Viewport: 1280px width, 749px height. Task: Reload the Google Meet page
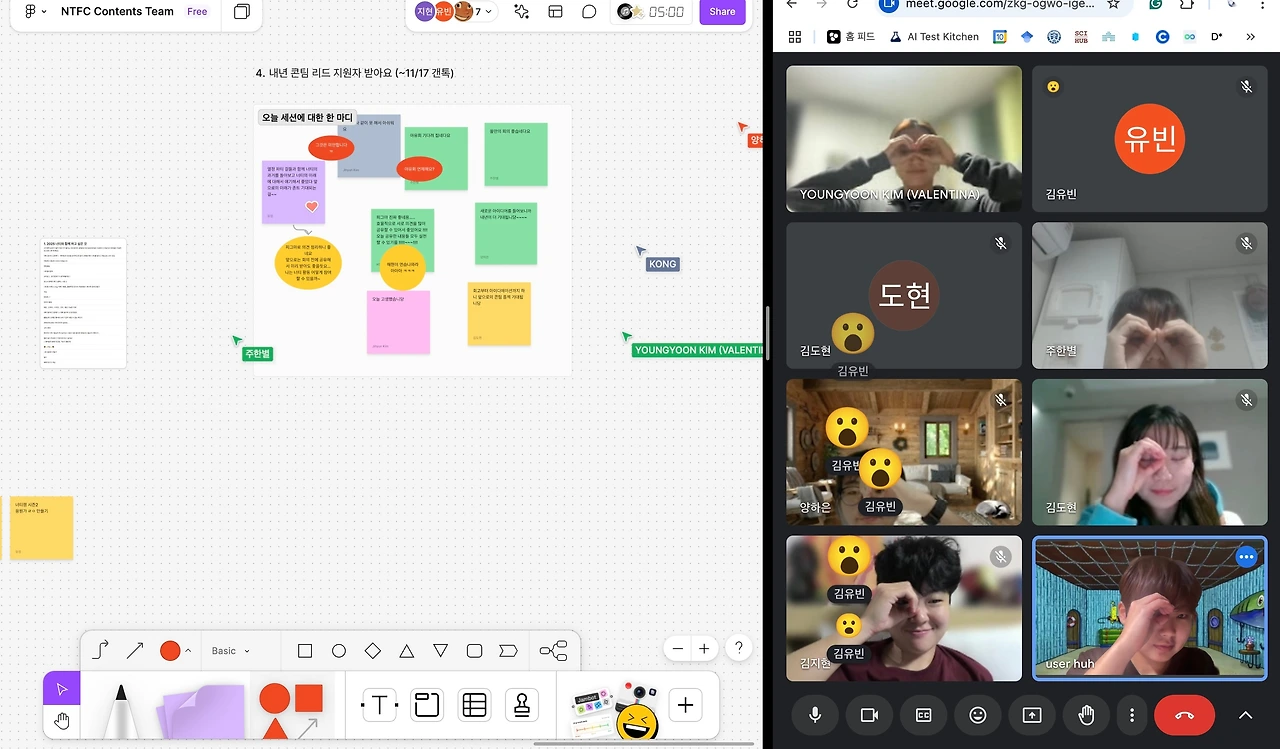pos(852,4)
